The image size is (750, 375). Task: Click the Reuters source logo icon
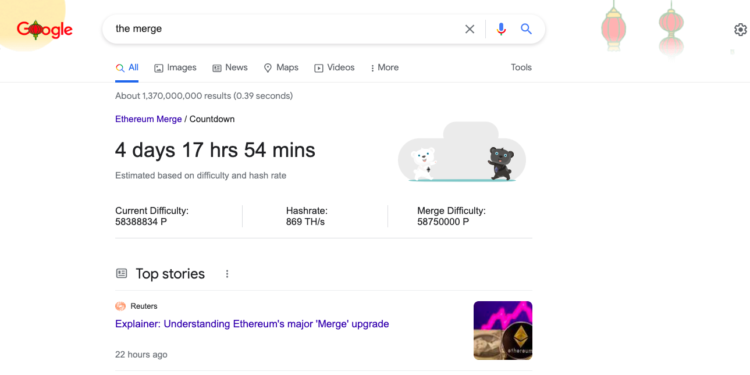coord(121,306)
